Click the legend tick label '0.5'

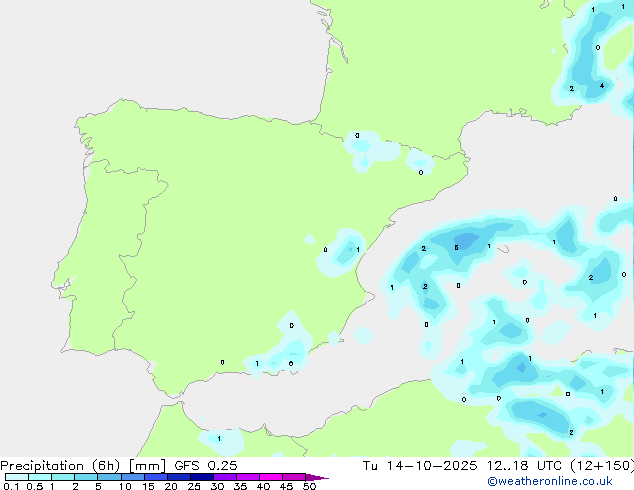(x=34, y=486)
